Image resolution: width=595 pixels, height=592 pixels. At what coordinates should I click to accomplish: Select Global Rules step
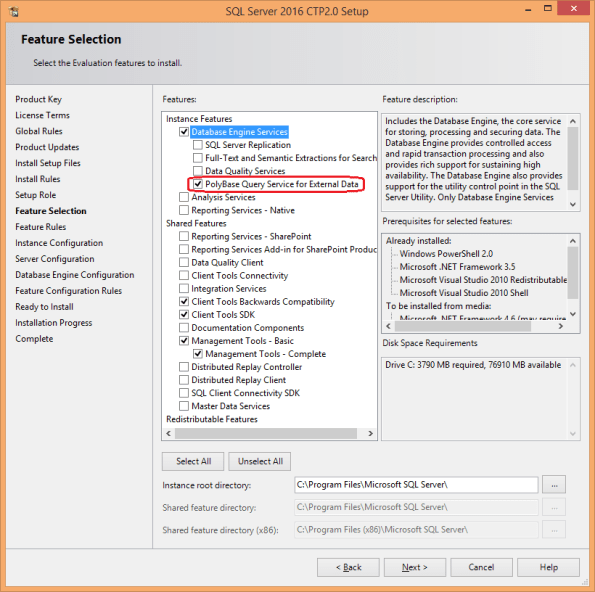point(39,131)
